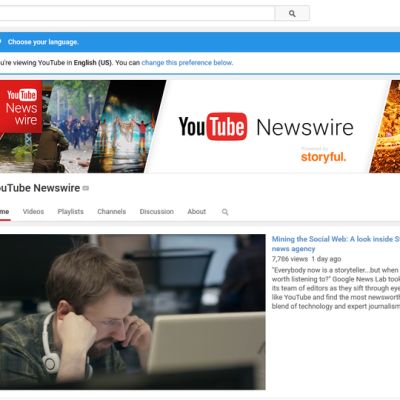The image size is (400, 400).
Task: Click the 'English (US)' text
Action: (x=93, y=63)
